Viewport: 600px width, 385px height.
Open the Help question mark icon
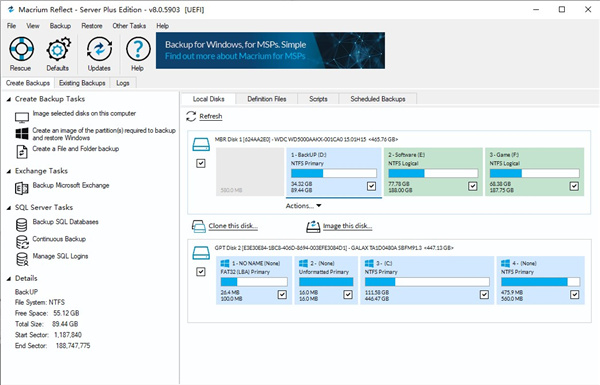click(x=138, y=49)
